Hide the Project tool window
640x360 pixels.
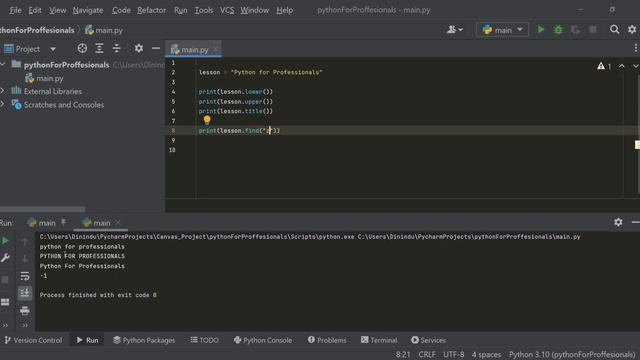click(x=156, y=49)
